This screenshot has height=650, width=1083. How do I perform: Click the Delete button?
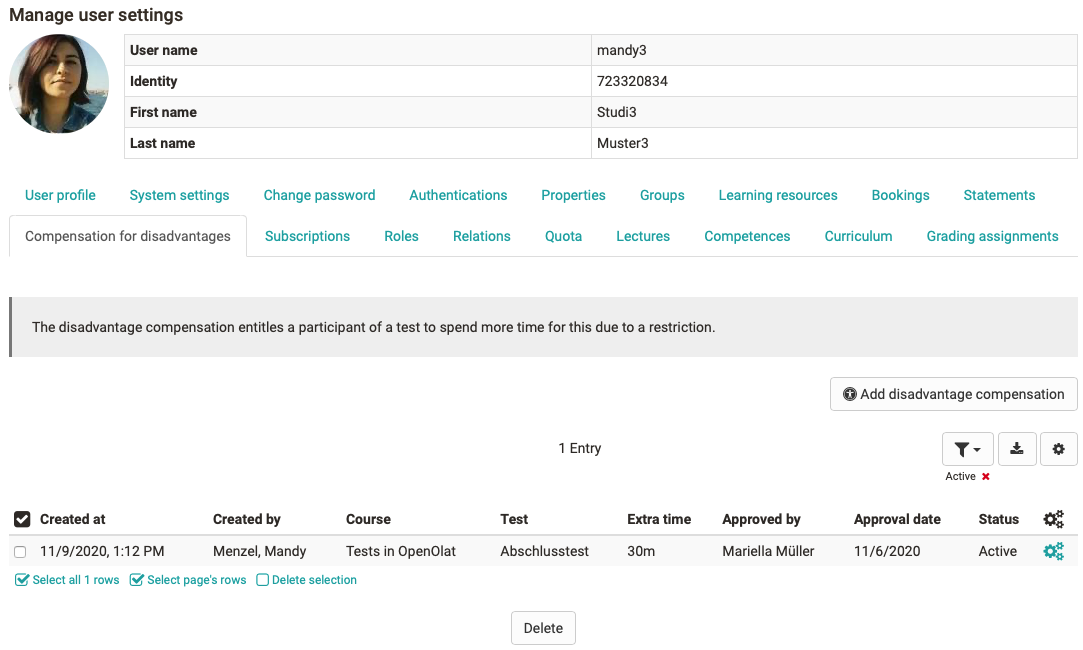pos(543,628)
